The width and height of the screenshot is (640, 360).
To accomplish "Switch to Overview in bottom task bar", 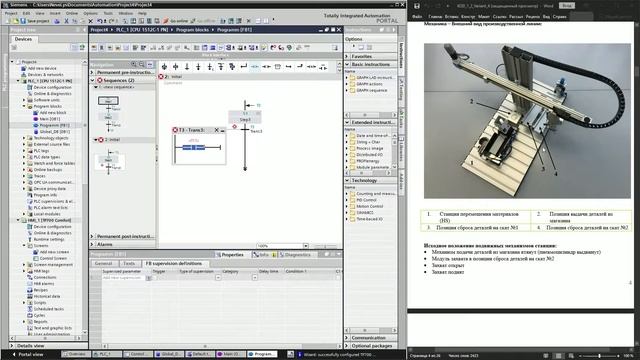I will coord(76,354).
